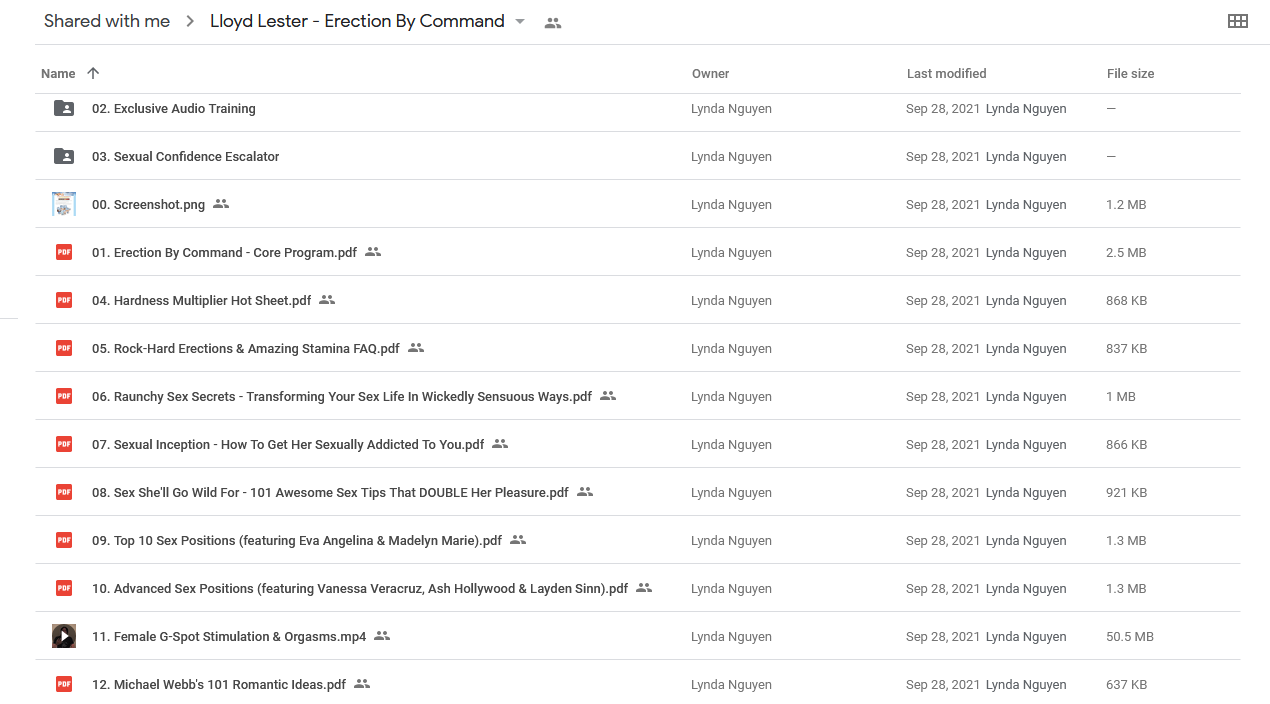Select the 10. Advanced Sex Positions file name
Viewport: 1270px width, 704px height.
click(x=360, y=588)
